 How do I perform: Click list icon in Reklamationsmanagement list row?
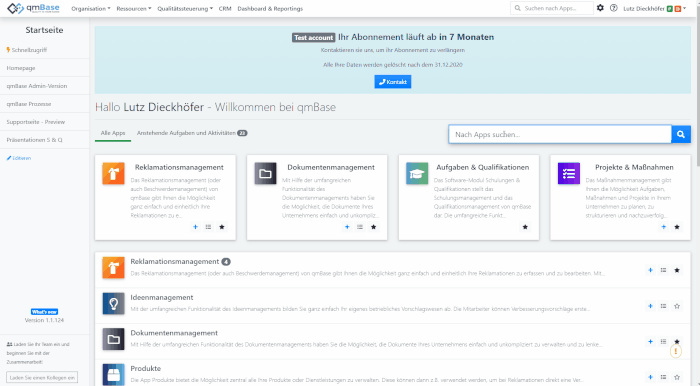tap(664, 270)
